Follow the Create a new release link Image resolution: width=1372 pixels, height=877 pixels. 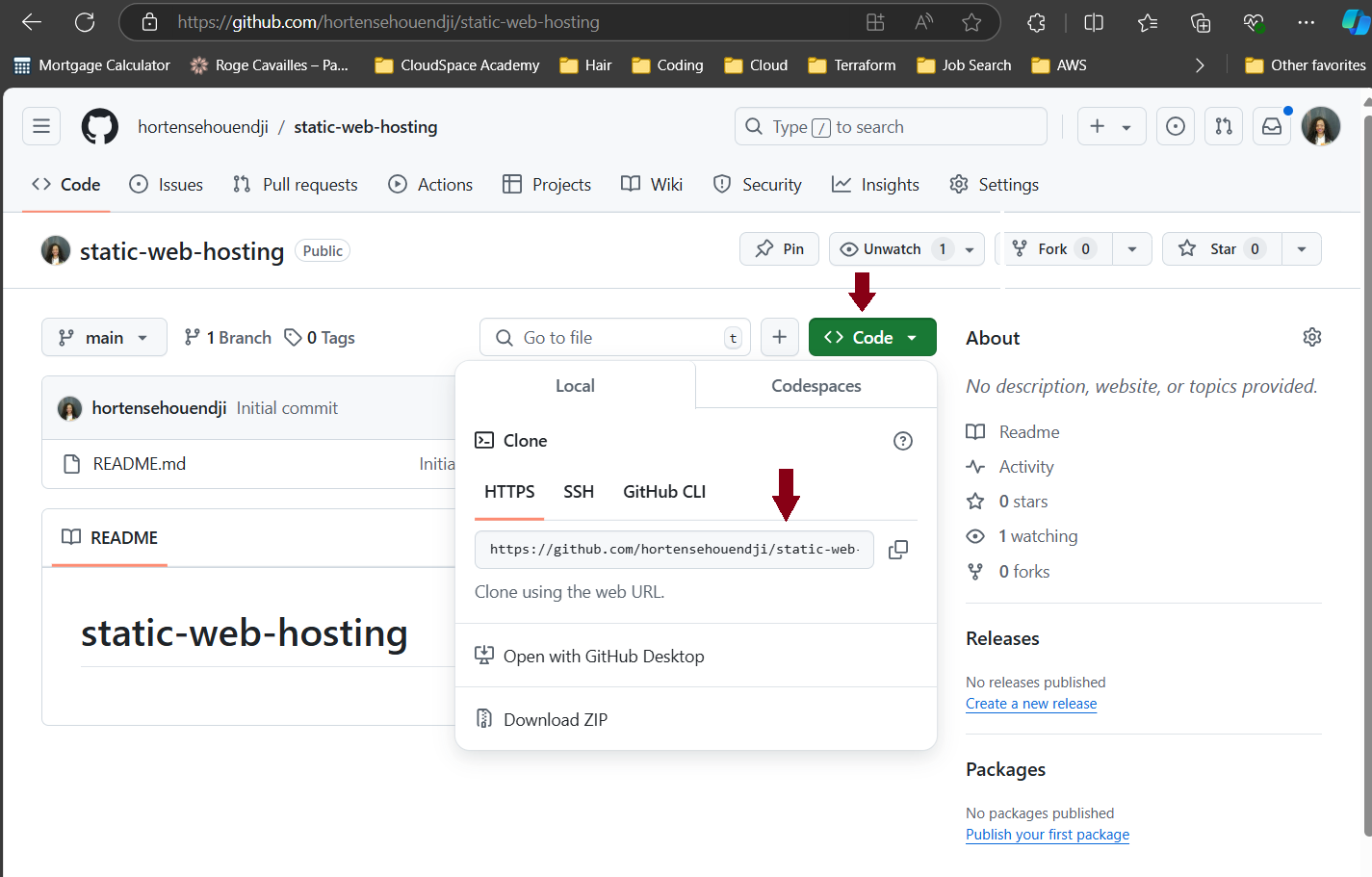[x=1031, y=704]
